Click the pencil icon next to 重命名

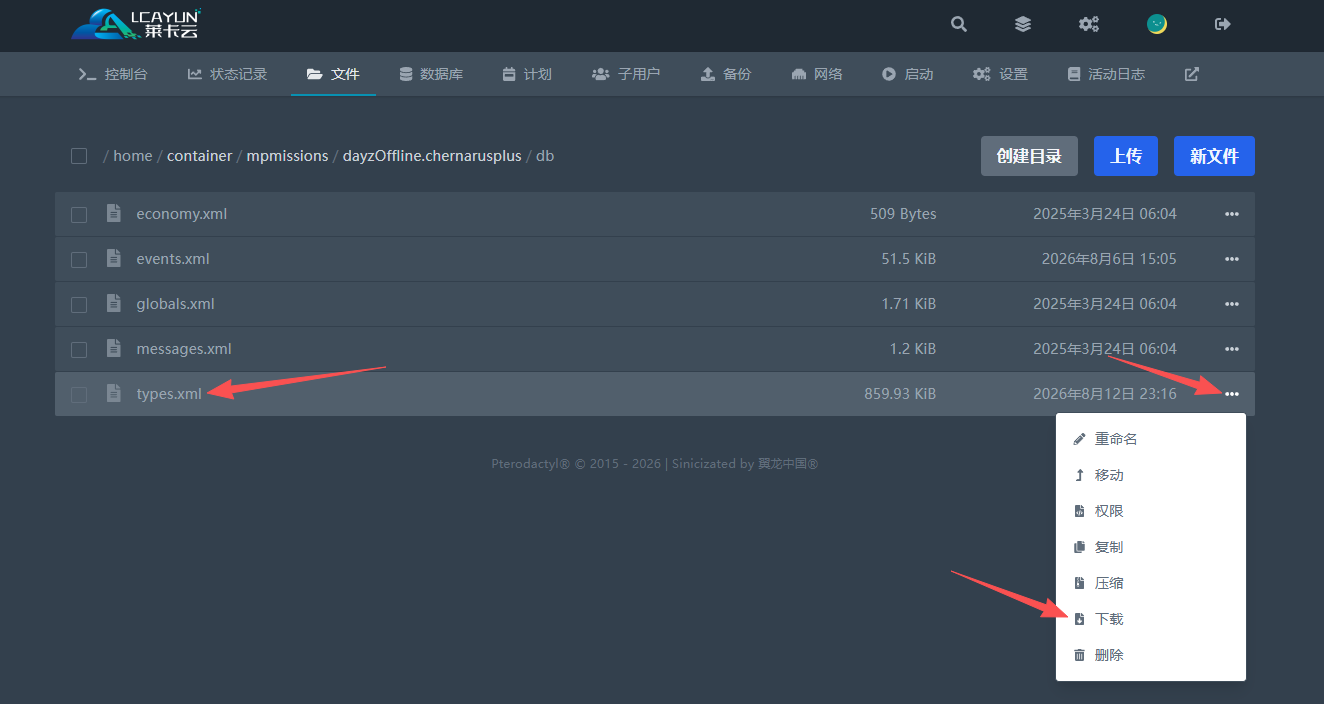tap(1079, 439)
